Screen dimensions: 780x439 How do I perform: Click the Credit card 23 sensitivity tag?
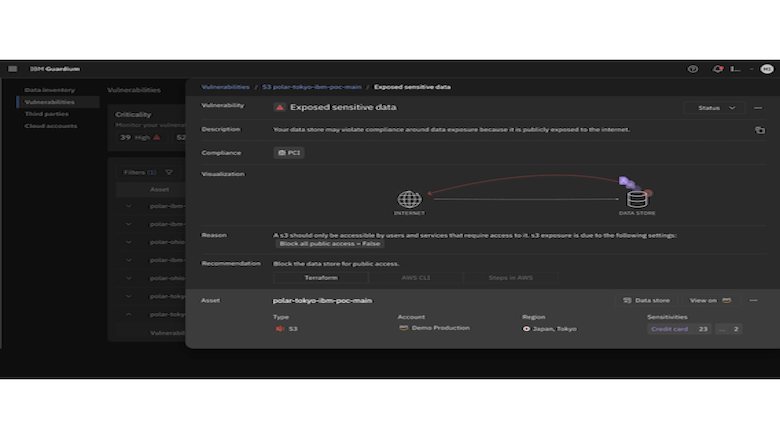(679, 329)
